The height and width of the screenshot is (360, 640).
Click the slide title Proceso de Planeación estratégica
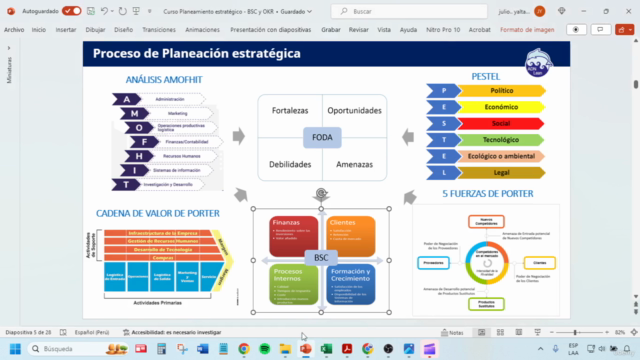pyautogui.click(x=196, y=53)
